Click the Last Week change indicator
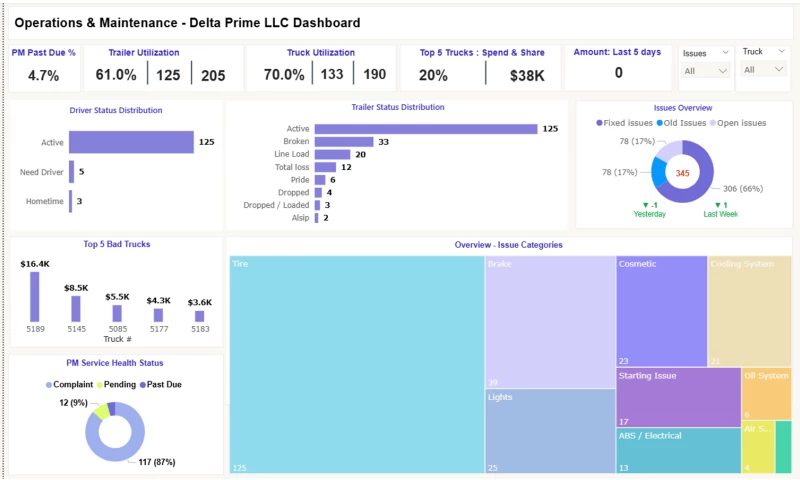 pos(720,210)
